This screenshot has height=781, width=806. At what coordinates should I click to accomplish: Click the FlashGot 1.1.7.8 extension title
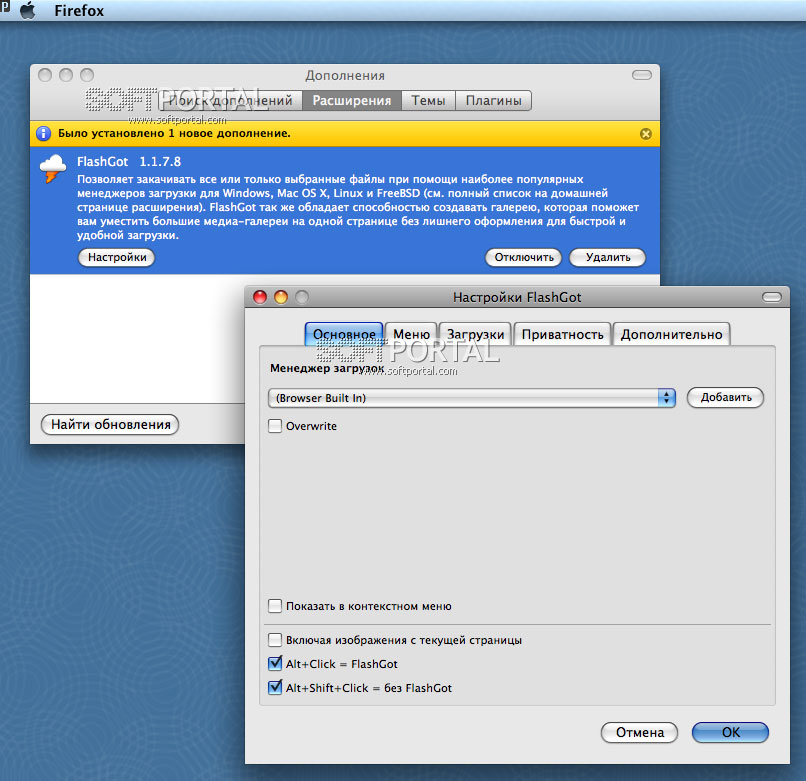[129, 161]
